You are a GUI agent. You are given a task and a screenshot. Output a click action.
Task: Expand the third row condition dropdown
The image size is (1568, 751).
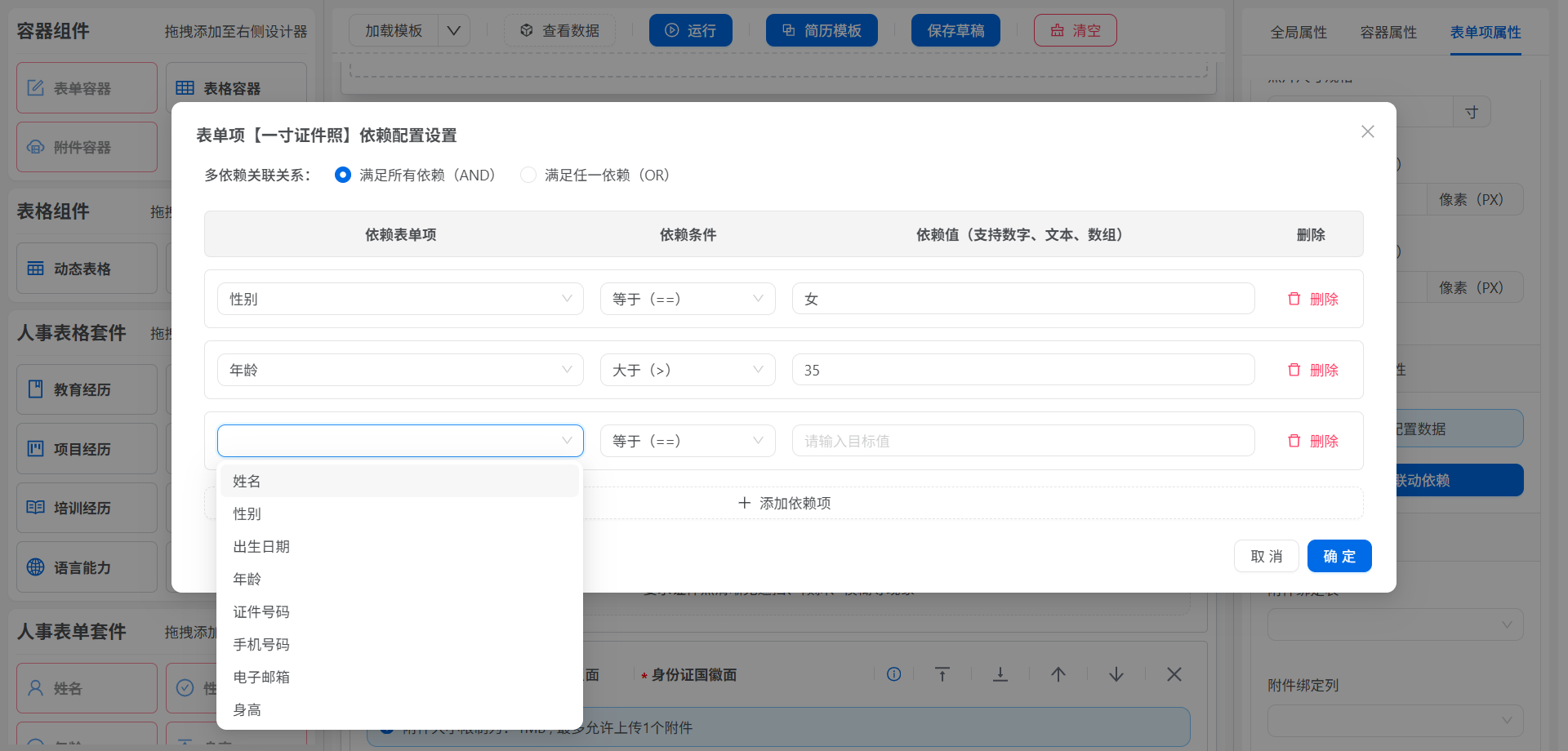(687, 442)
